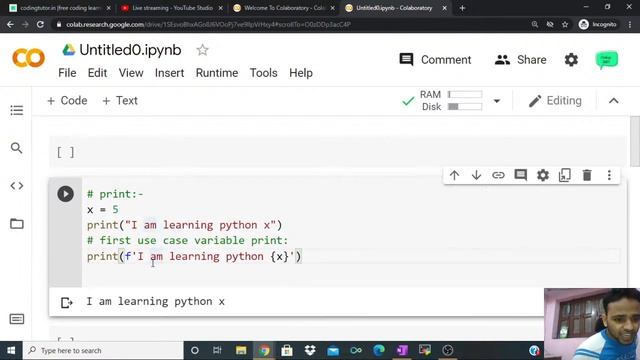
Task: Open the Google Drive icon beside title
Action: point(69,50)
